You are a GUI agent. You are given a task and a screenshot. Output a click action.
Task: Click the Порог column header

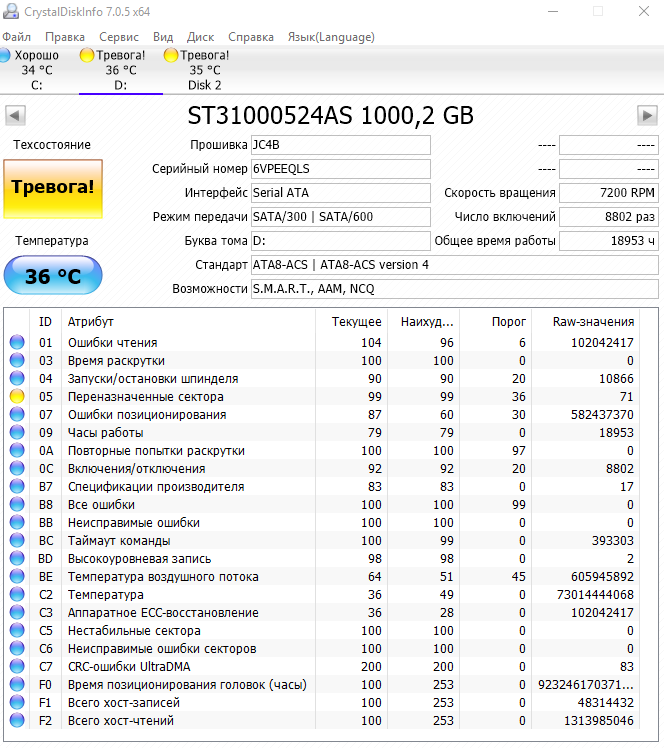point(496,322)
